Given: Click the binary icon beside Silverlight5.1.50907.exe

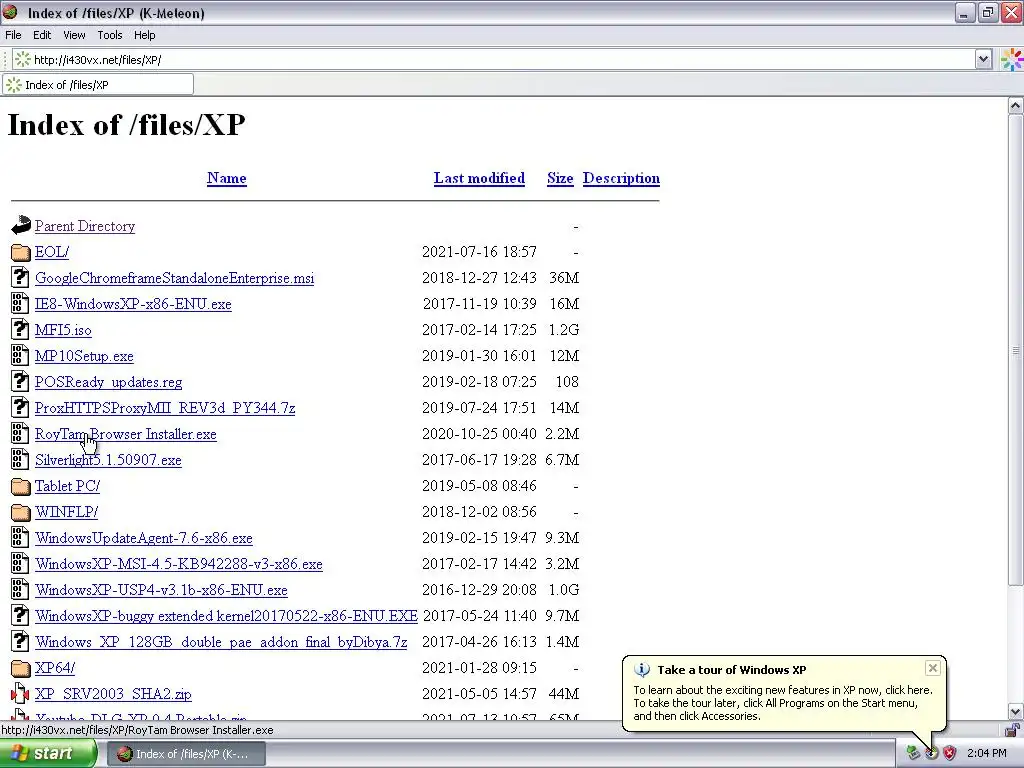Looking at the screenshot, I should pos(20,460).
